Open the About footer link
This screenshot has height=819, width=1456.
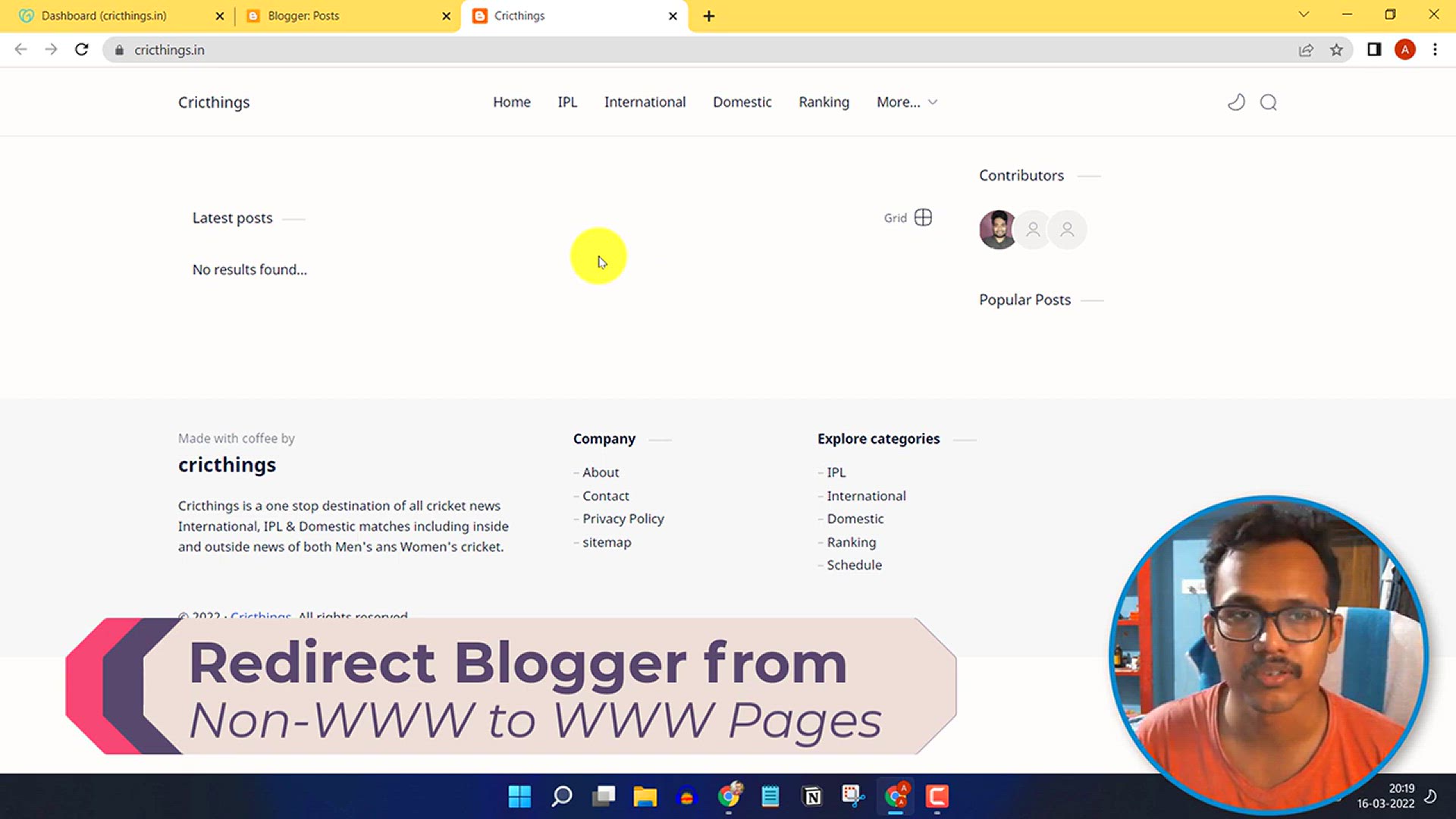(601, 472)
